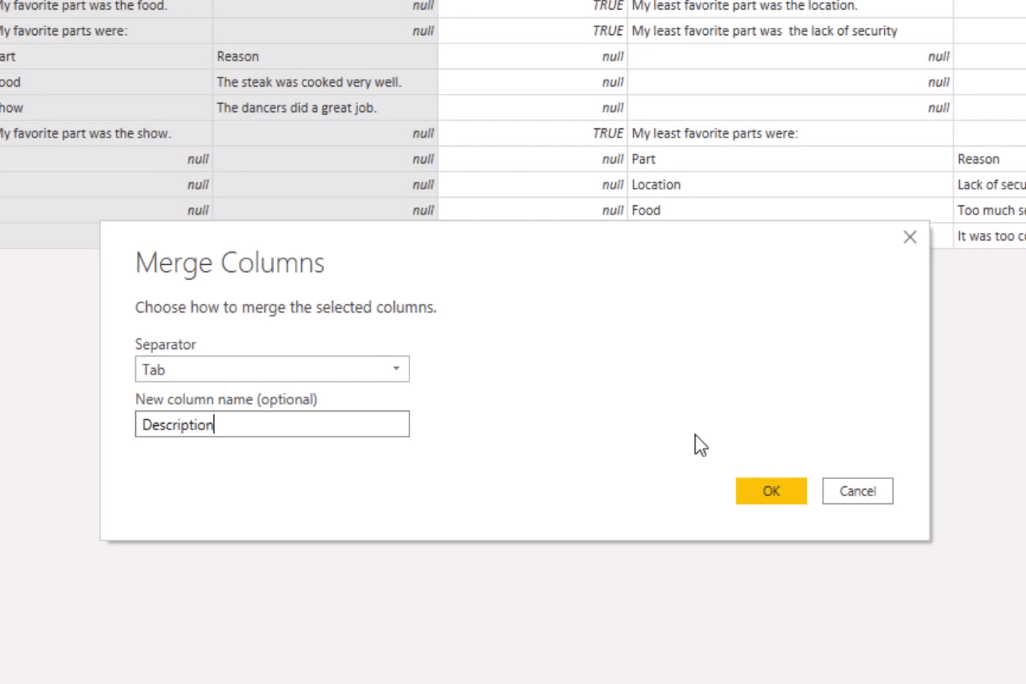Confirm merge with the OK button
1026x684 pixels.
[x=771, y=491]
